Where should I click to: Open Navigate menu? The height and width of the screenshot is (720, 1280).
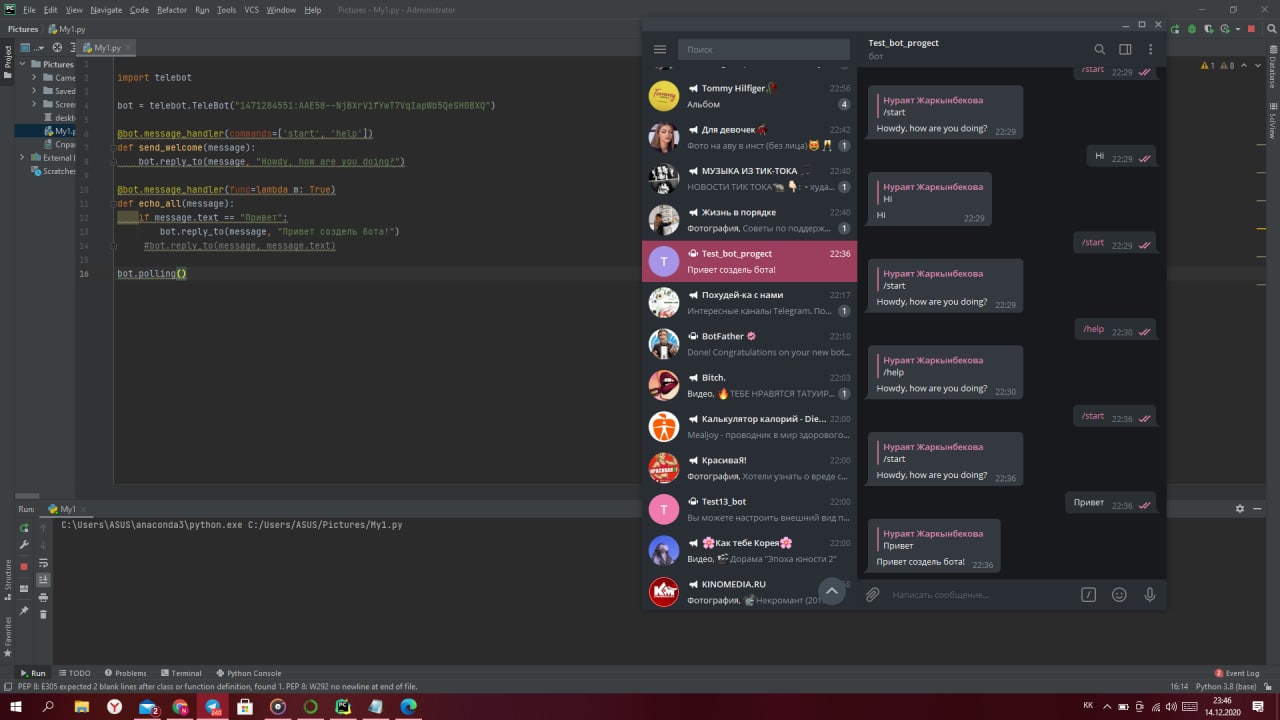click(x=106, y=10)
